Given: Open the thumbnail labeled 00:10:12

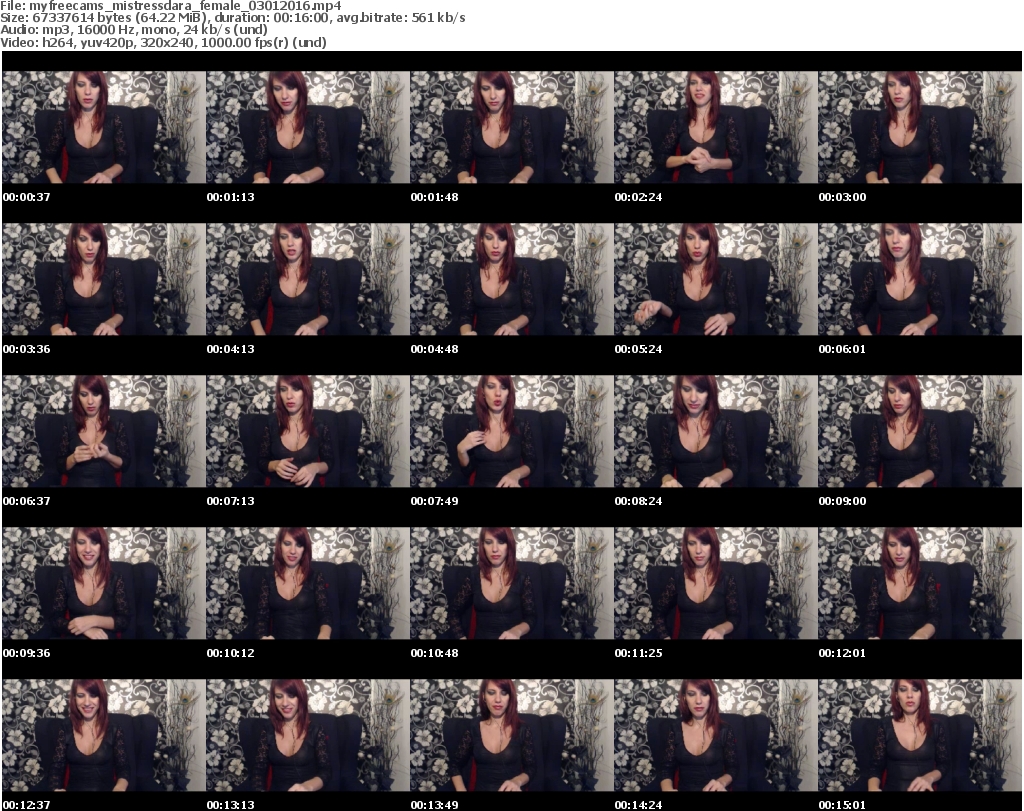Looking at the screenshot, I should pyautogui.click(x=308, y=584).
